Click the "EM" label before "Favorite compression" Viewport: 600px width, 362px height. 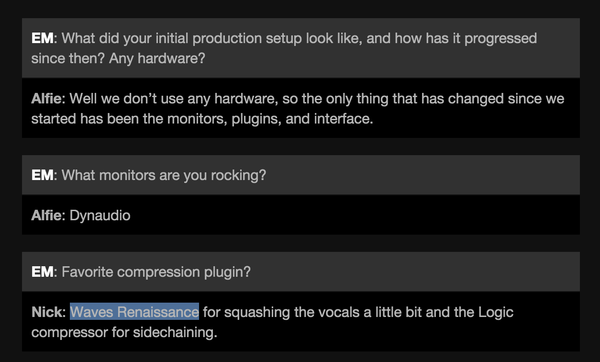[42, 272]
